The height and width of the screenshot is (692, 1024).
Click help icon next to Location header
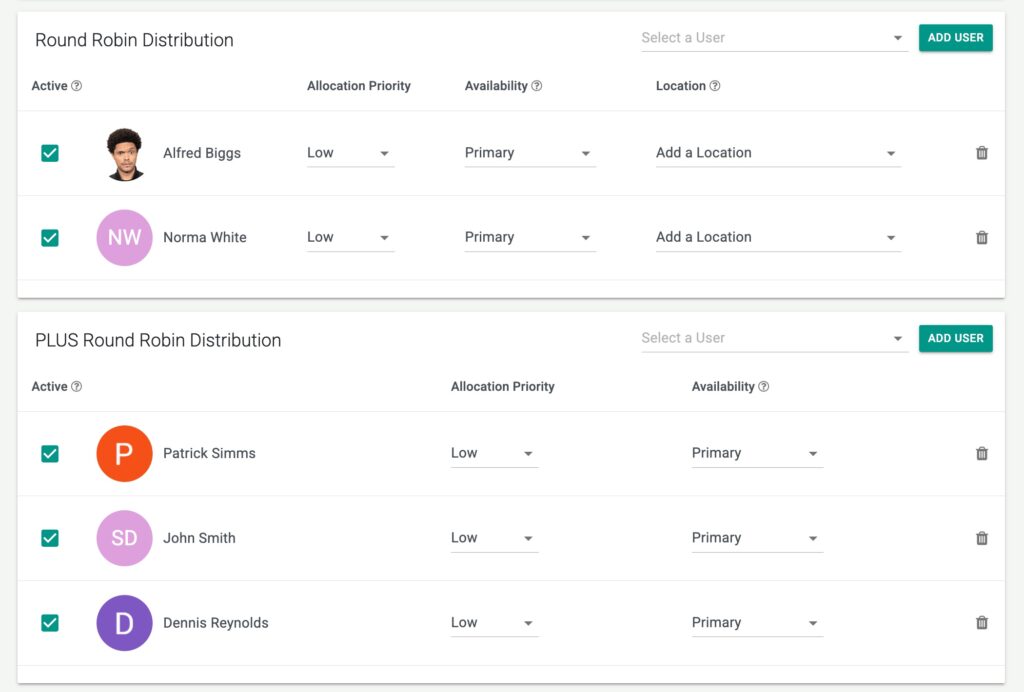pos(715,86)
